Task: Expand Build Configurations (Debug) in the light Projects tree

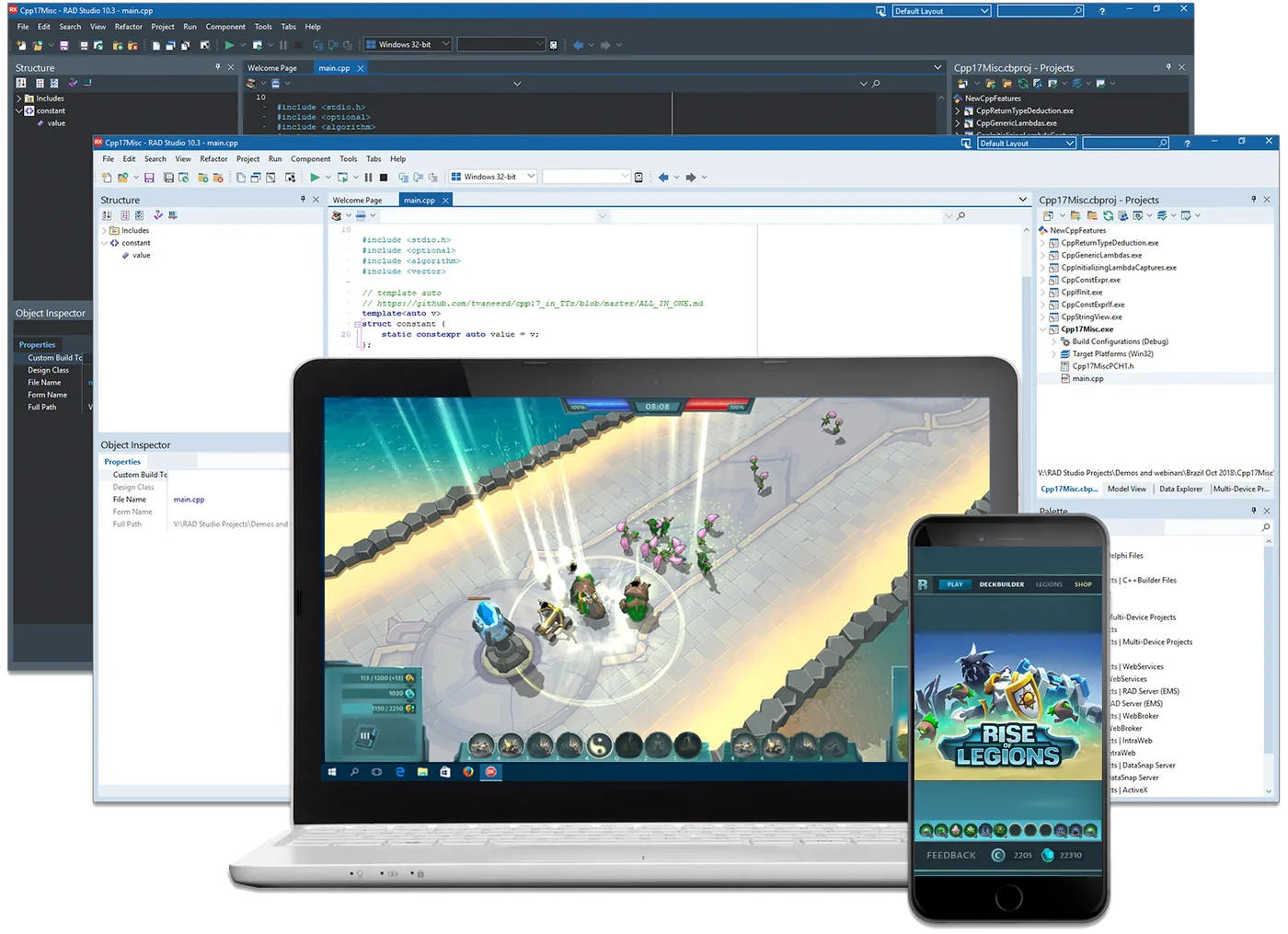Action: point(1054,341)
